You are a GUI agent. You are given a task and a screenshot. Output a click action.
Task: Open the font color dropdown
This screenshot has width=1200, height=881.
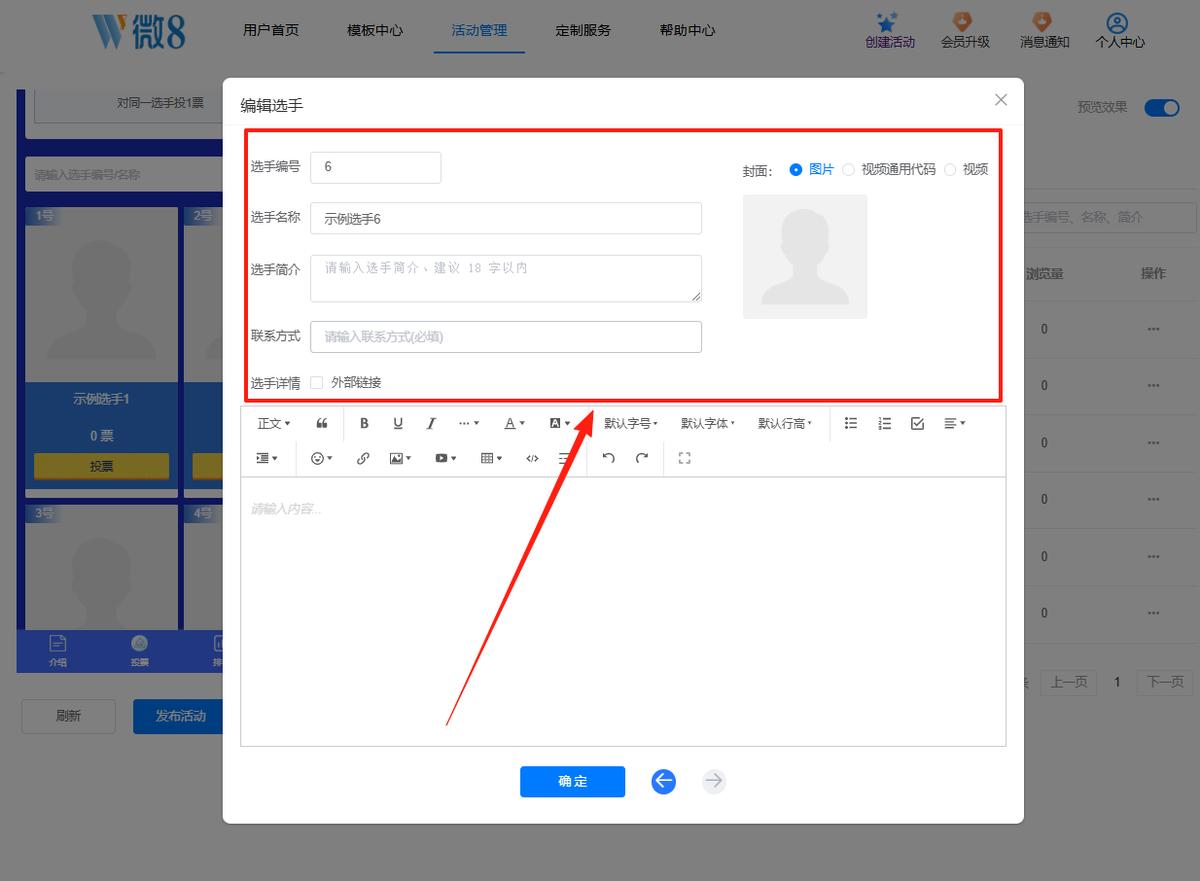514,424
